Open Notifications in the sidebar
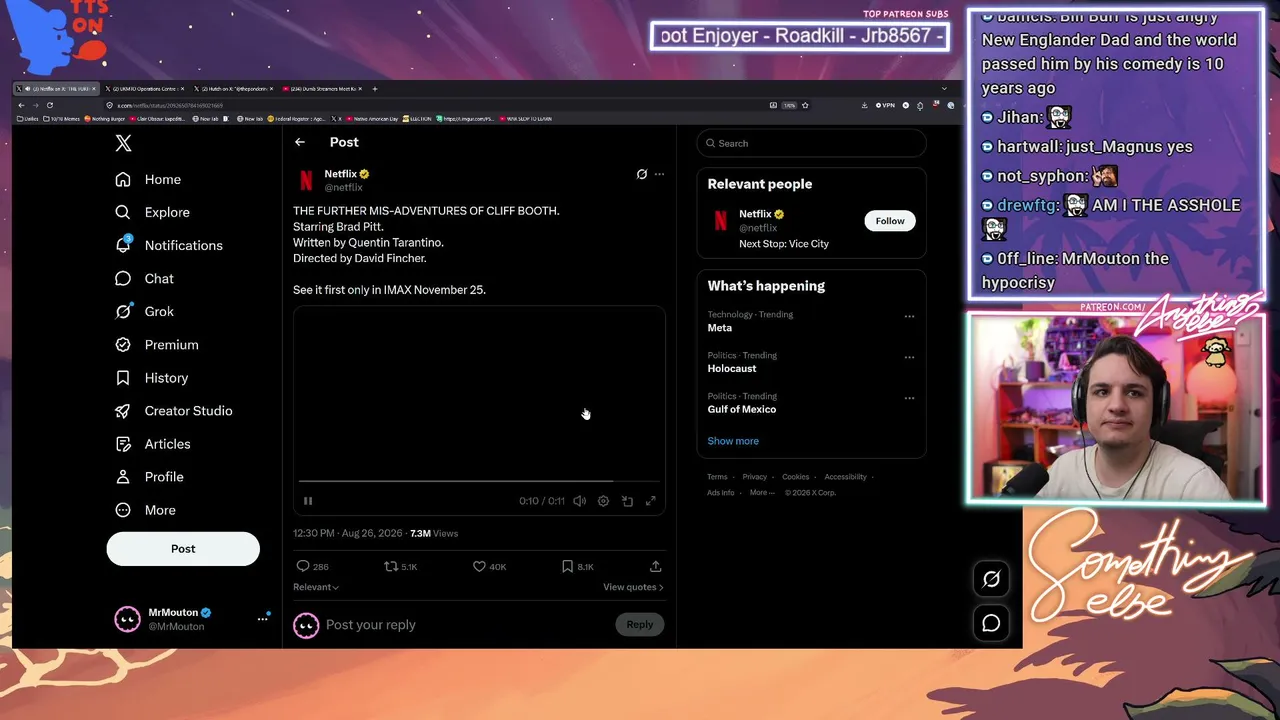1280x720 pixels. pyautogui.click(x=169, y=245)
